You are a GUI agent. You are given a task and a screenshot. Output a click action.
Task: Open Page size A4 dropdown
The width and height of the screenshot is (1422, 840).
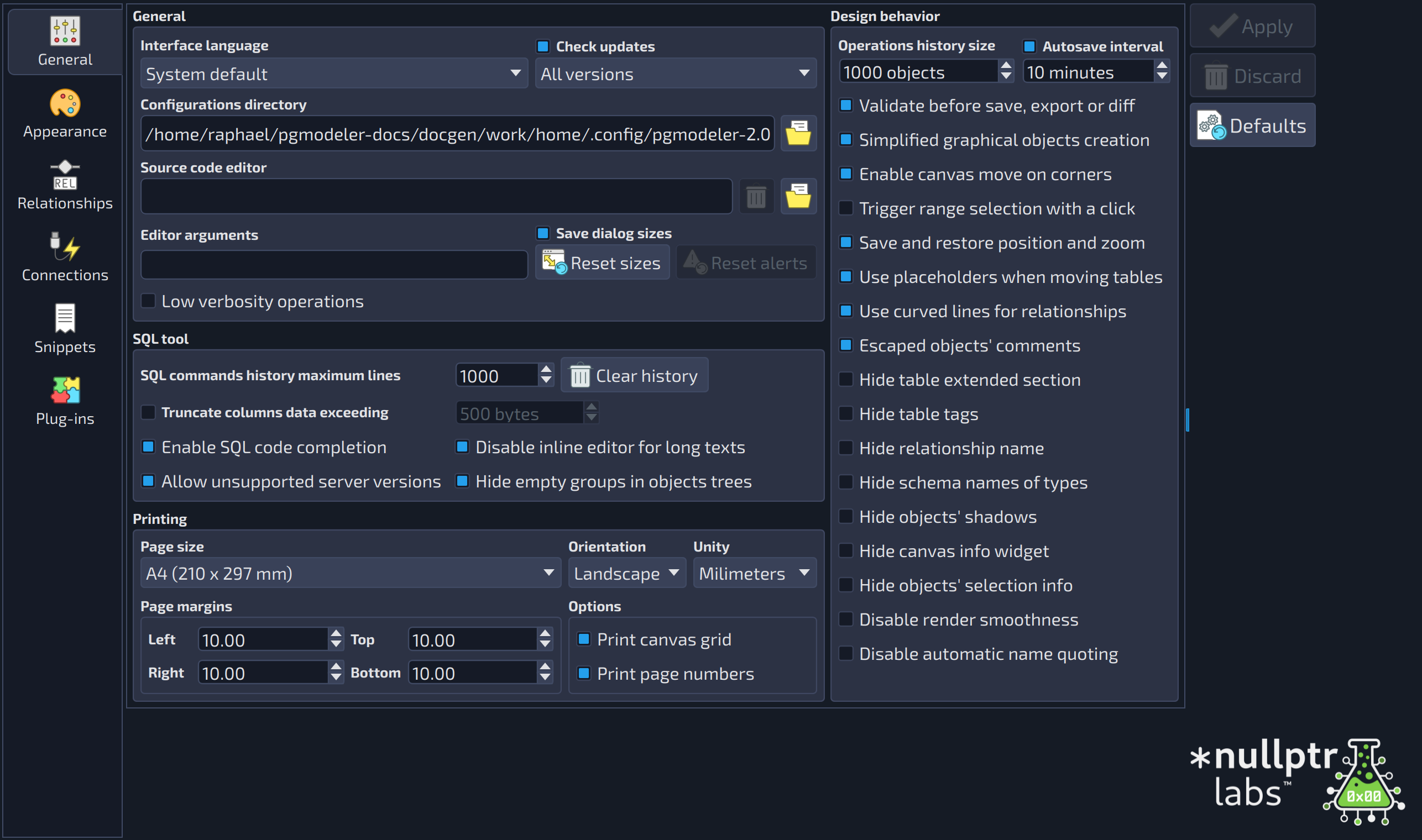click(x=350, y=573)
